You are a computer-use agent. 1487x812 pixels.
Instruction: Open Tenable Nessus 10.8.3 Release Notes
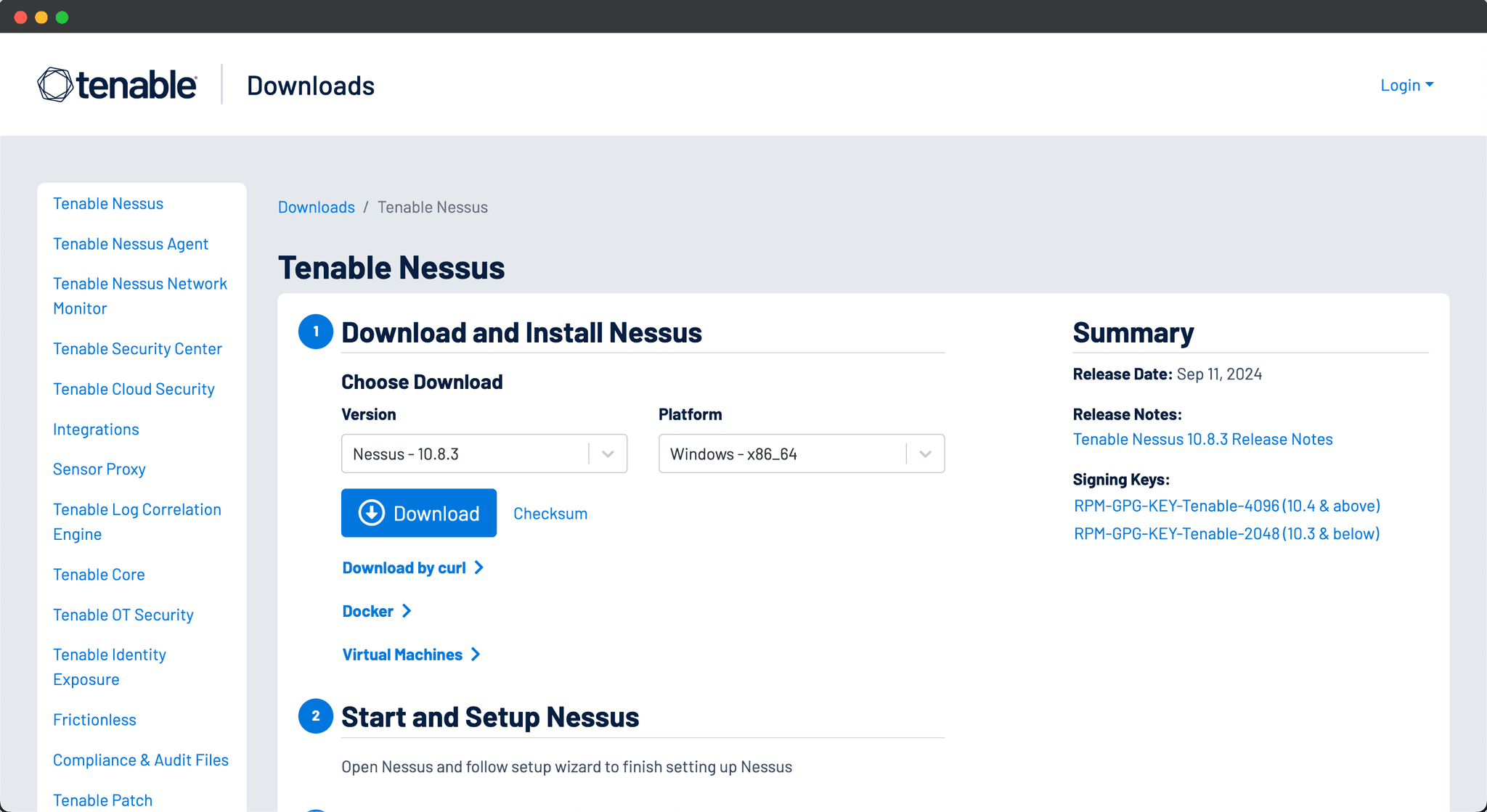[x=1202, y=439]
